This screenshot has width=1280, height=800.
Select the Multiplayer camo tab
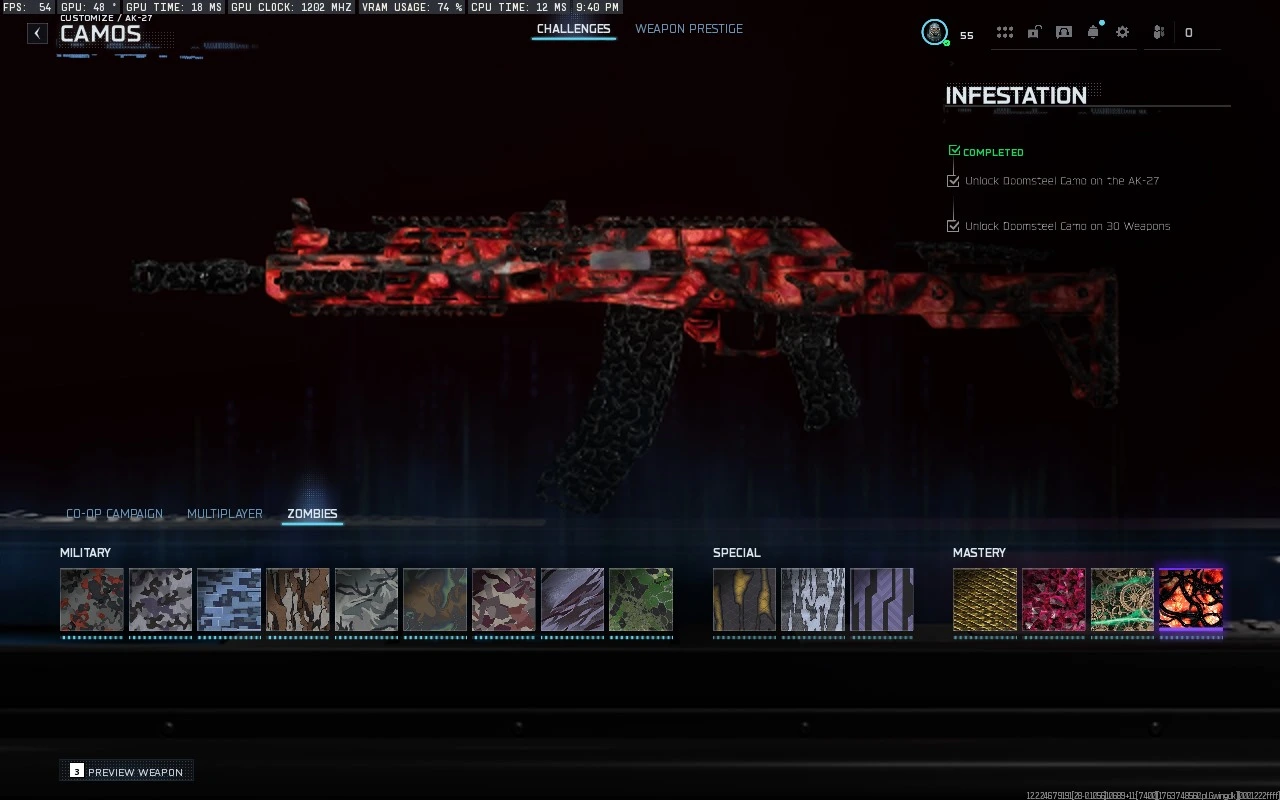click(x=225, y=514)
